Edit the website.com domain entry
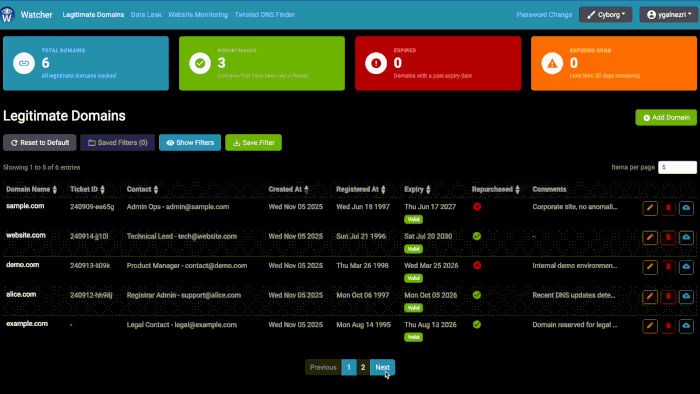The height and width of the screenshot is (394, 700). [650, 237]
